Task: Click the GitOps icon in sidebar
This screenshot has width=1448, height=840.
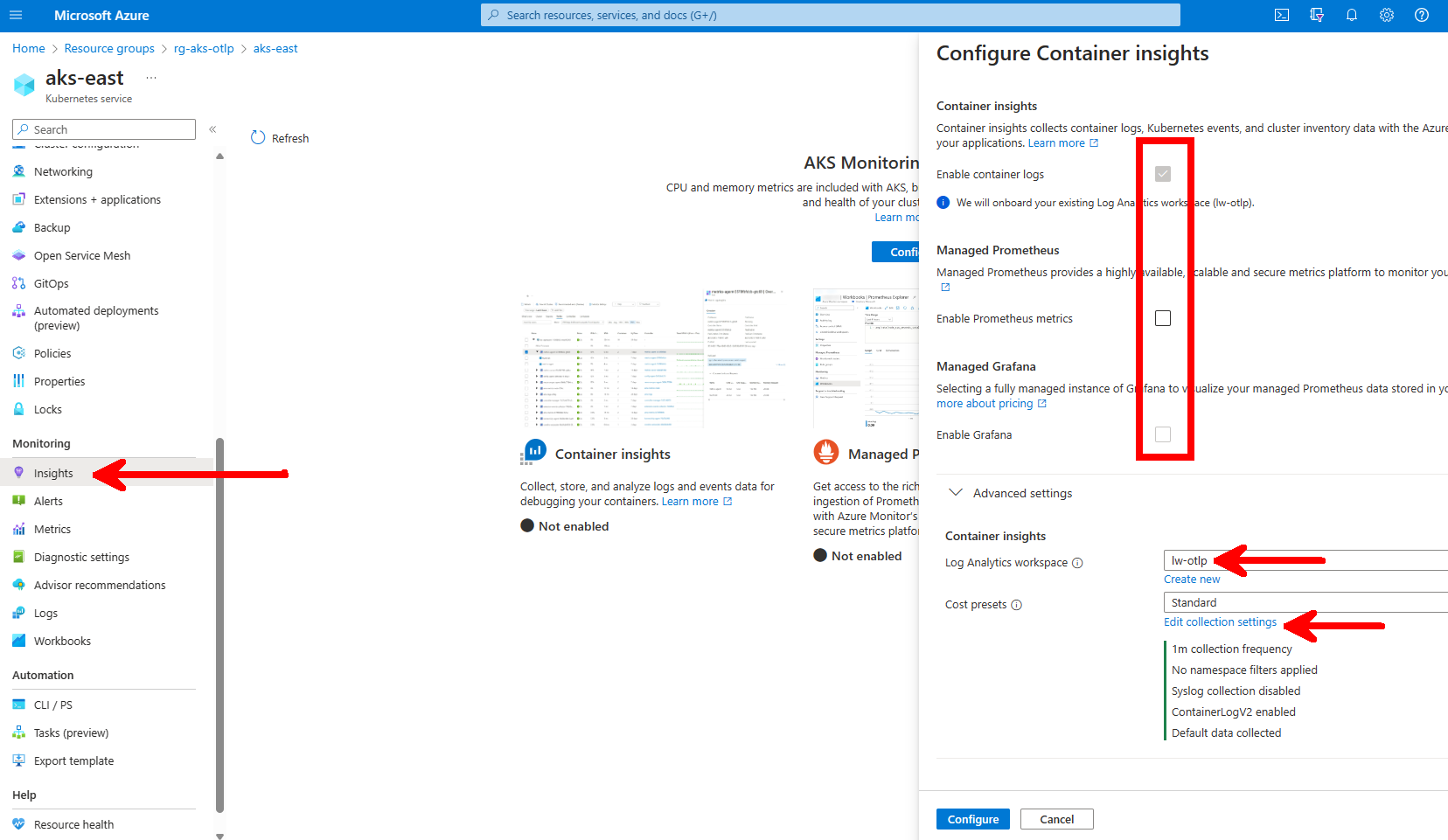Action: 19,283
